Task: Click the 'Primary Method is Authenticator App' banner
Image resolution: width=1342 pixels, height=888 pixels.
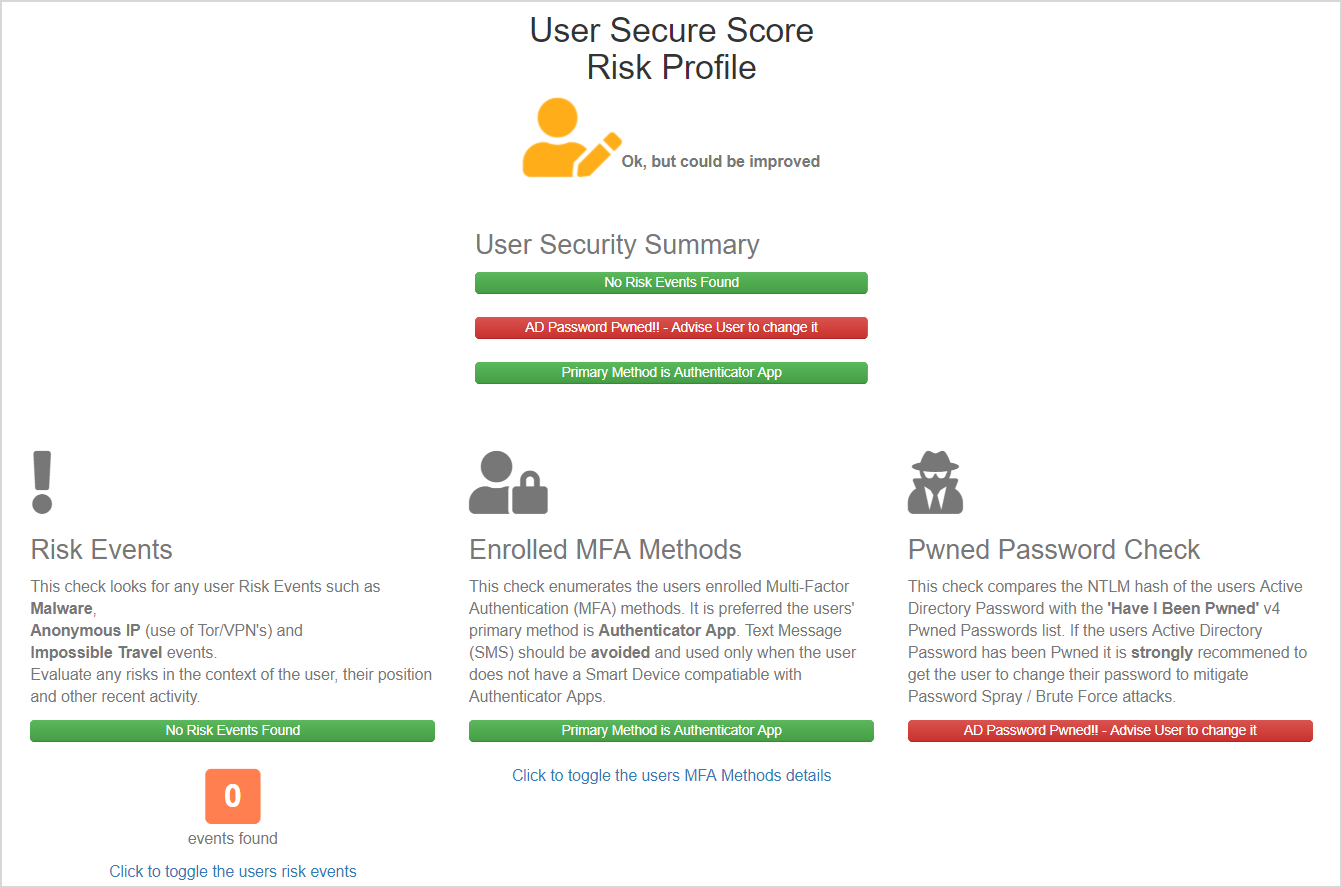Action: pyautogui.click(x=671, y=372)
